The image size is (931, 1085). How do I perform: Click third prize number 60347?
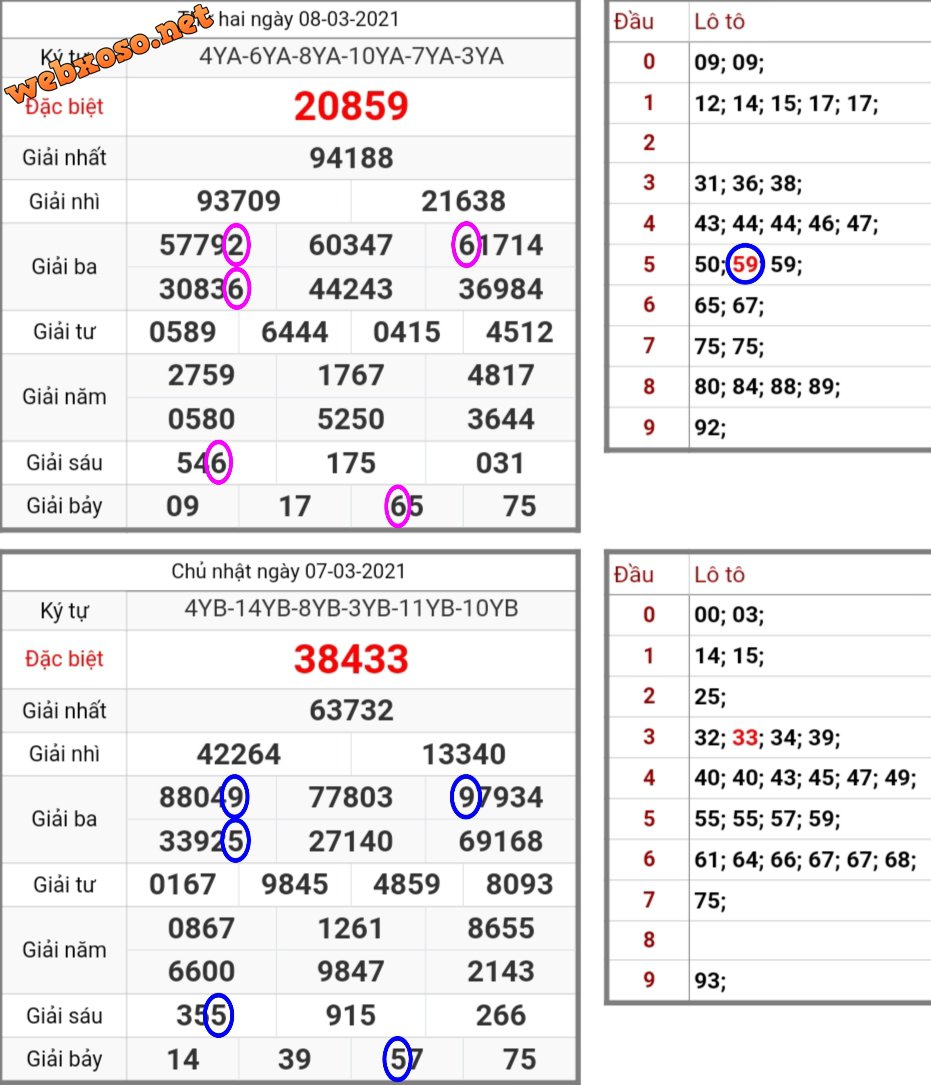351,245
